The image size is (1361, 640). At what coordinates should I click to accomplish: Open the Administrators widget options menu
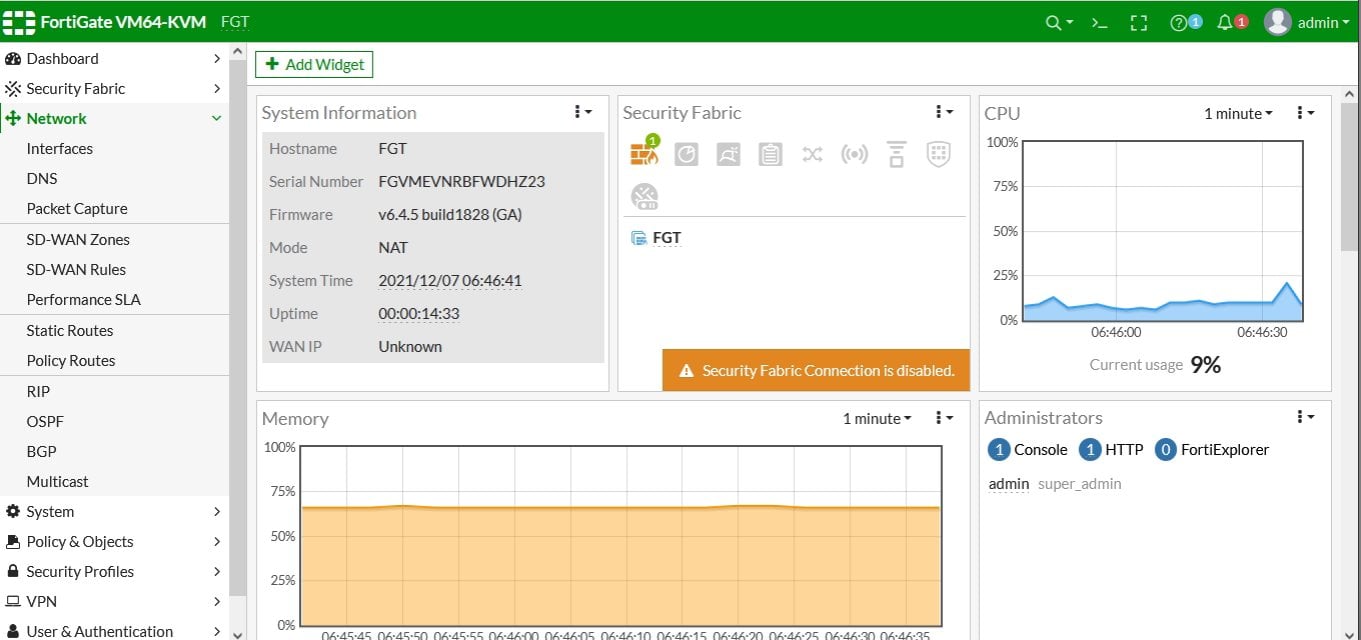pos(1305,417)
